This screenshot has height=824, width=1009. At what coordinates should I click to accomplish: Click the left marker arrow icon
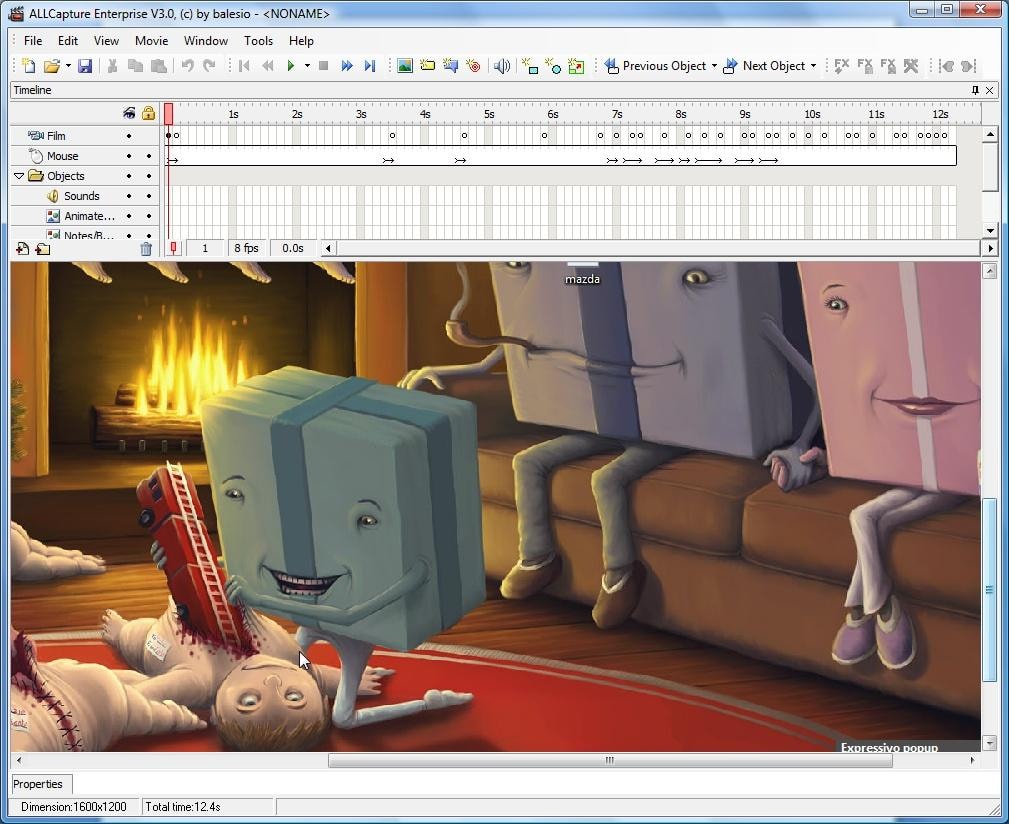coord(946,66)
